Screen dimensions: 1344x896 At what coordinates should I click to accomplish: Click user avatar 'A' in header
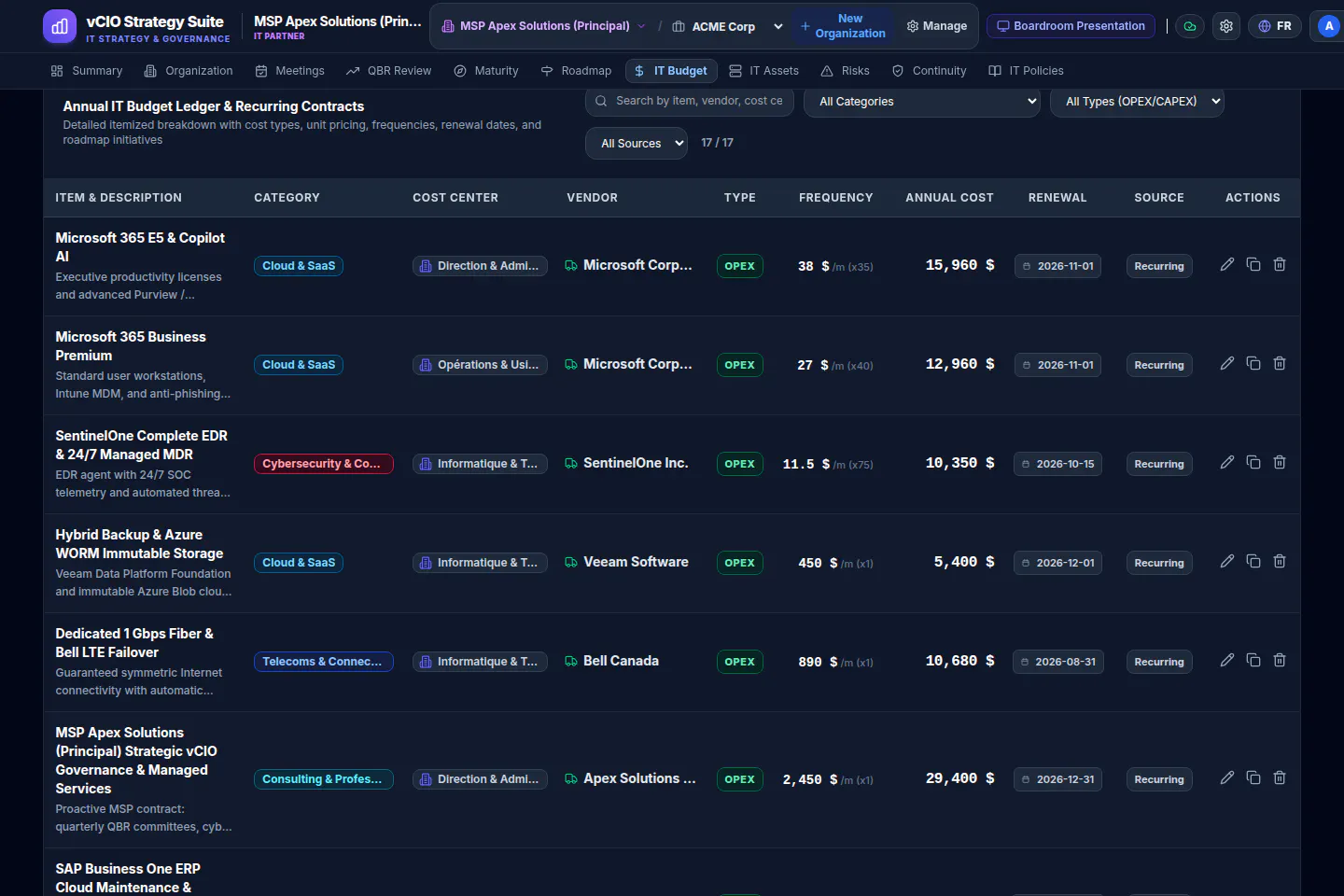[1329, 26]
